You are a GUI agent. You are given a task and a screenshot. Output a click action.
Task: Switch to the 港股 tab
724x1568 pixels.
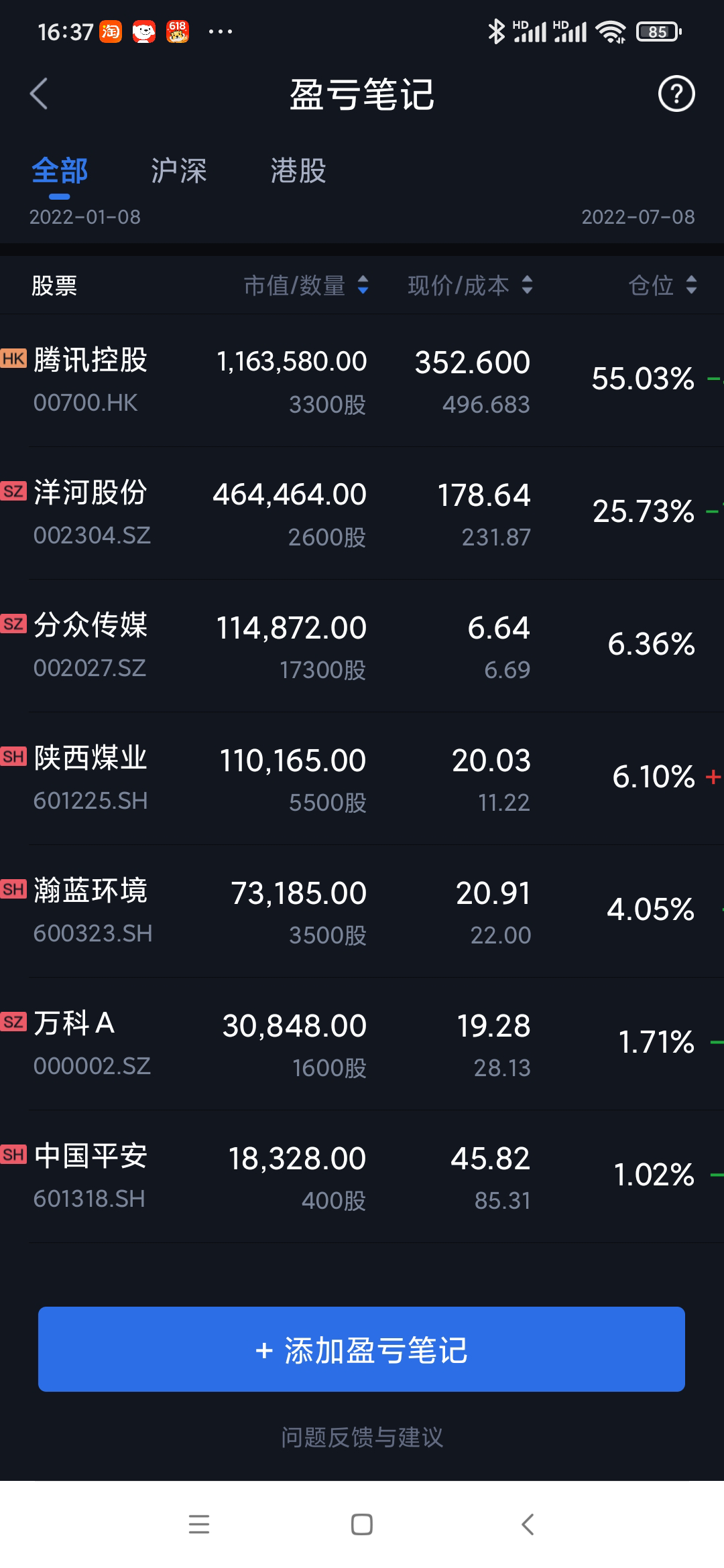298,171
